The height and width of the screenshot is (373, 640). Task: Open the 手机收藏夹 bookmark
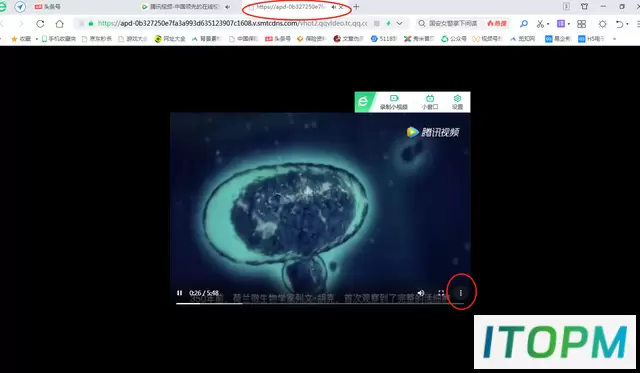pyautogui.click(x=59, y=39)
